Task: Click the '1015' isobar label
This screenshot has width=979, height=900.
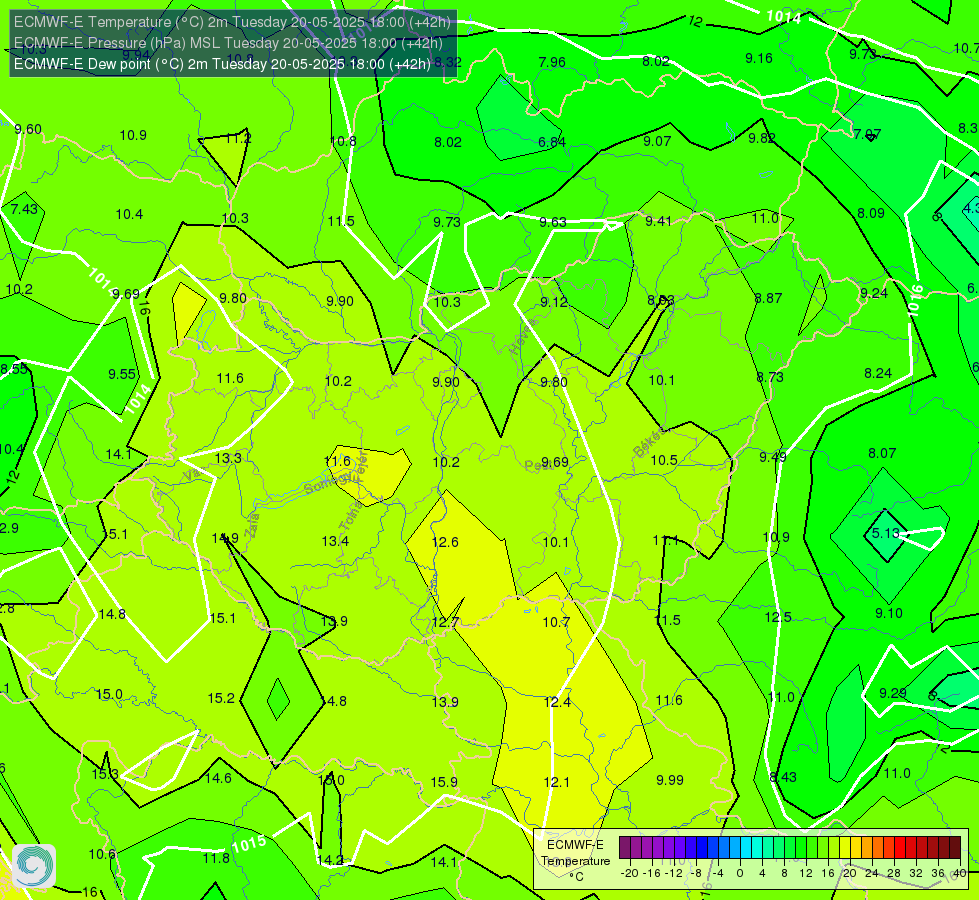Action: [249, 844]
